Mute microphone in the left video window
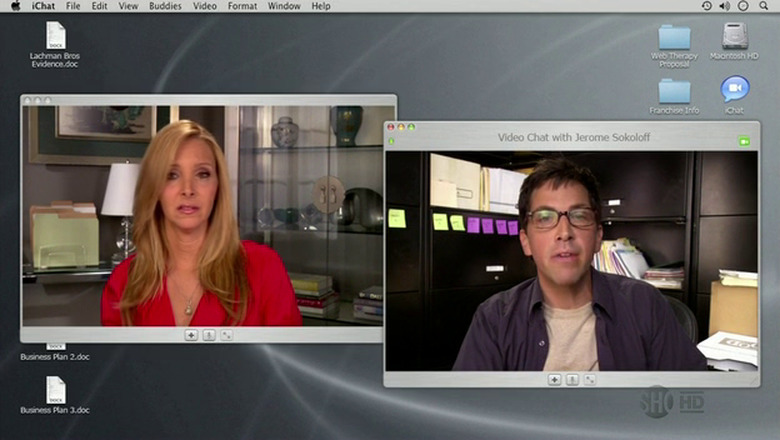780x440 pixels. pos(209,335)
